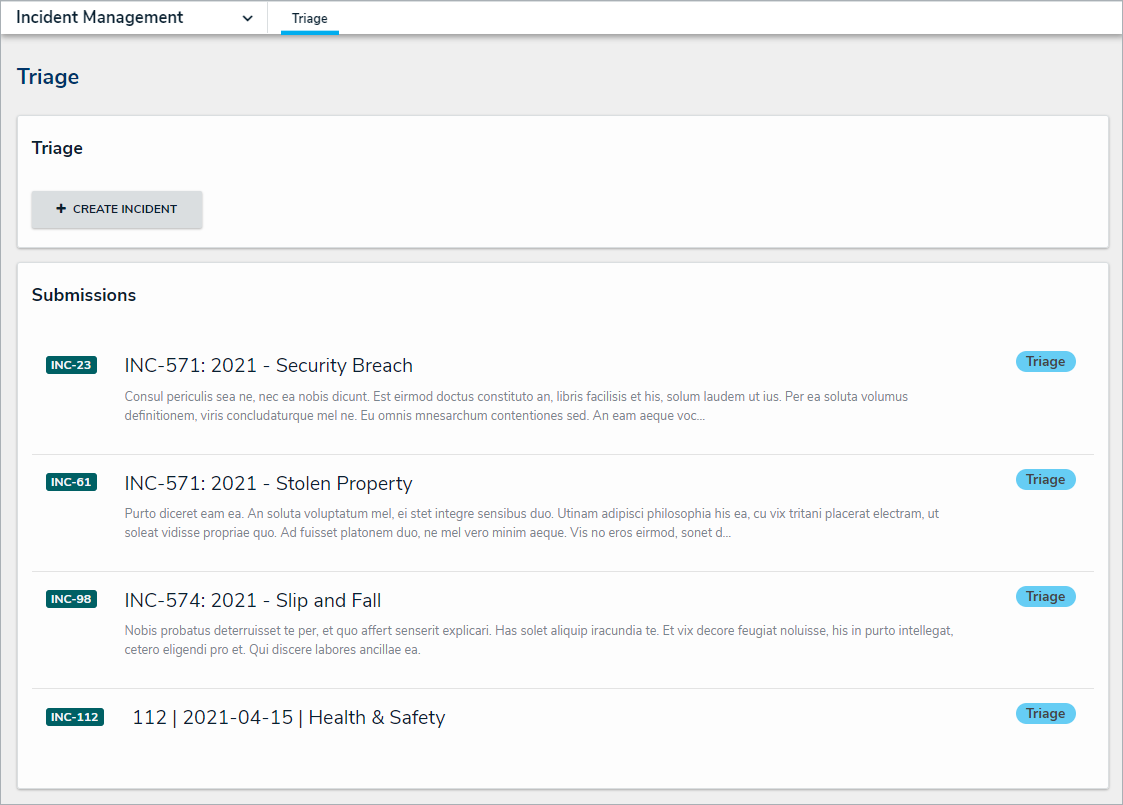Image resolution: width=1123 pixels, height=805 pixels.
Task: Click the Triage pill on Health & Safety
Action: coord(1045,713)
